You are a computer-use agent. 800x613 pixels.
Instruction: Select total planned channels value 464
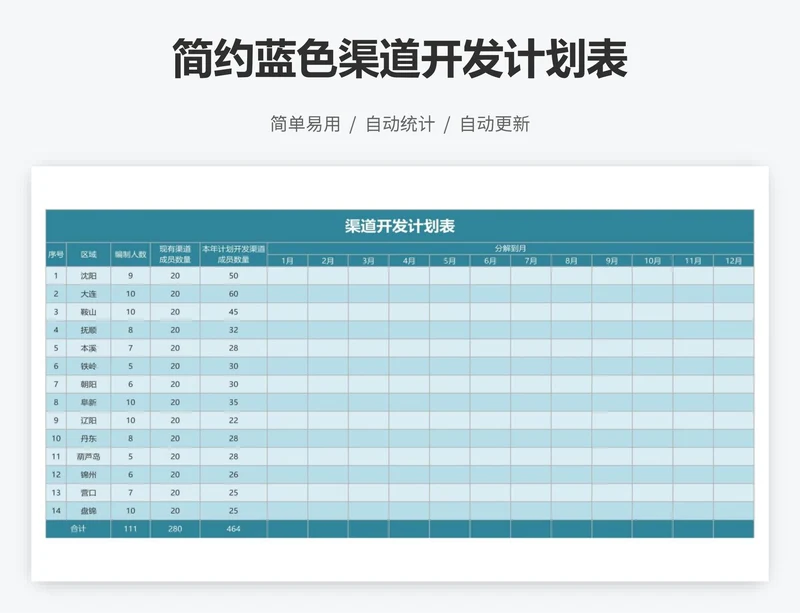click(x=233, y=529)
